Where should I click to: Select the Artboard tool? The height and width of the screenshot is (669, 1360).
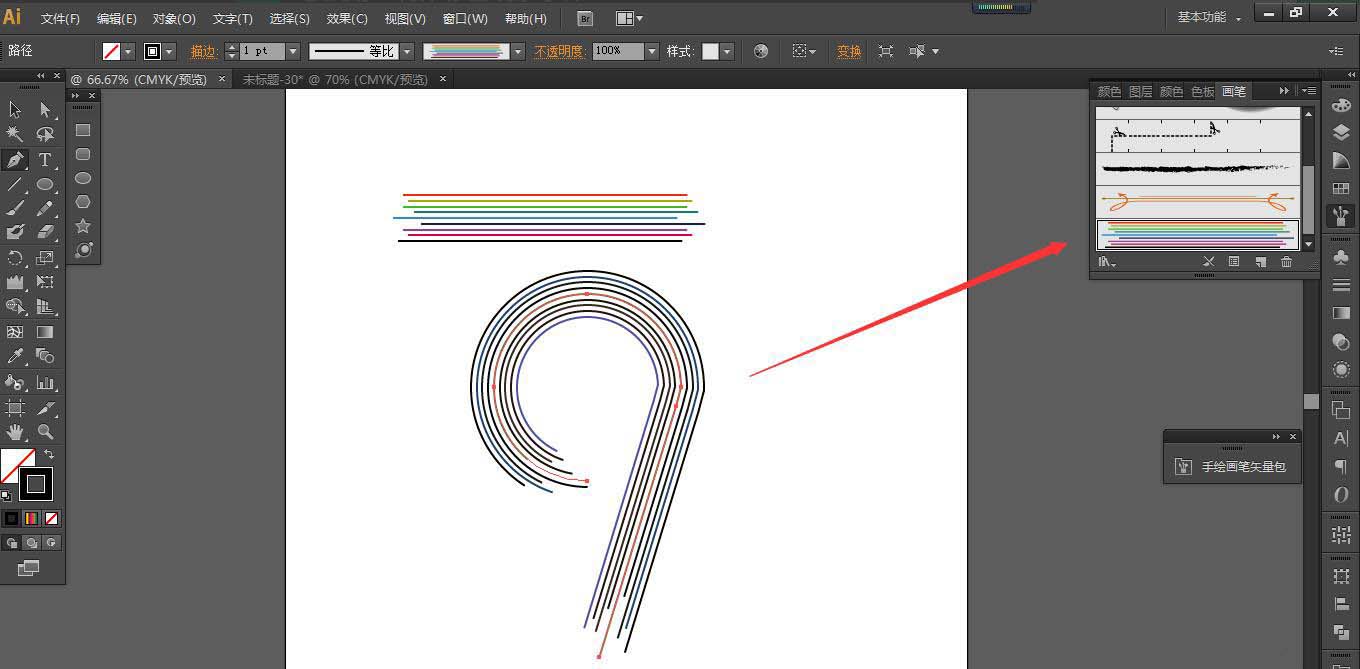point(15,408)
